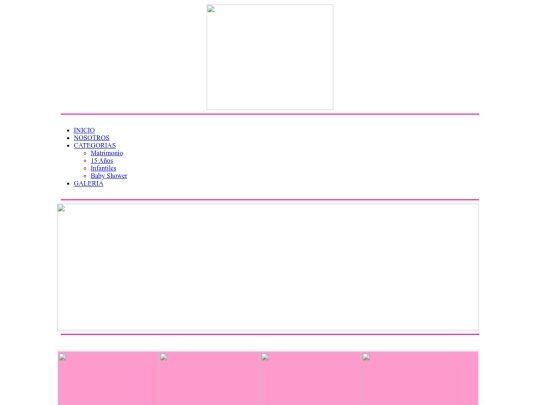Open the INICIO link
Image resolution: width=540 pixels, height=405 pixels.
pyautogui.click(x=84, y=130)
